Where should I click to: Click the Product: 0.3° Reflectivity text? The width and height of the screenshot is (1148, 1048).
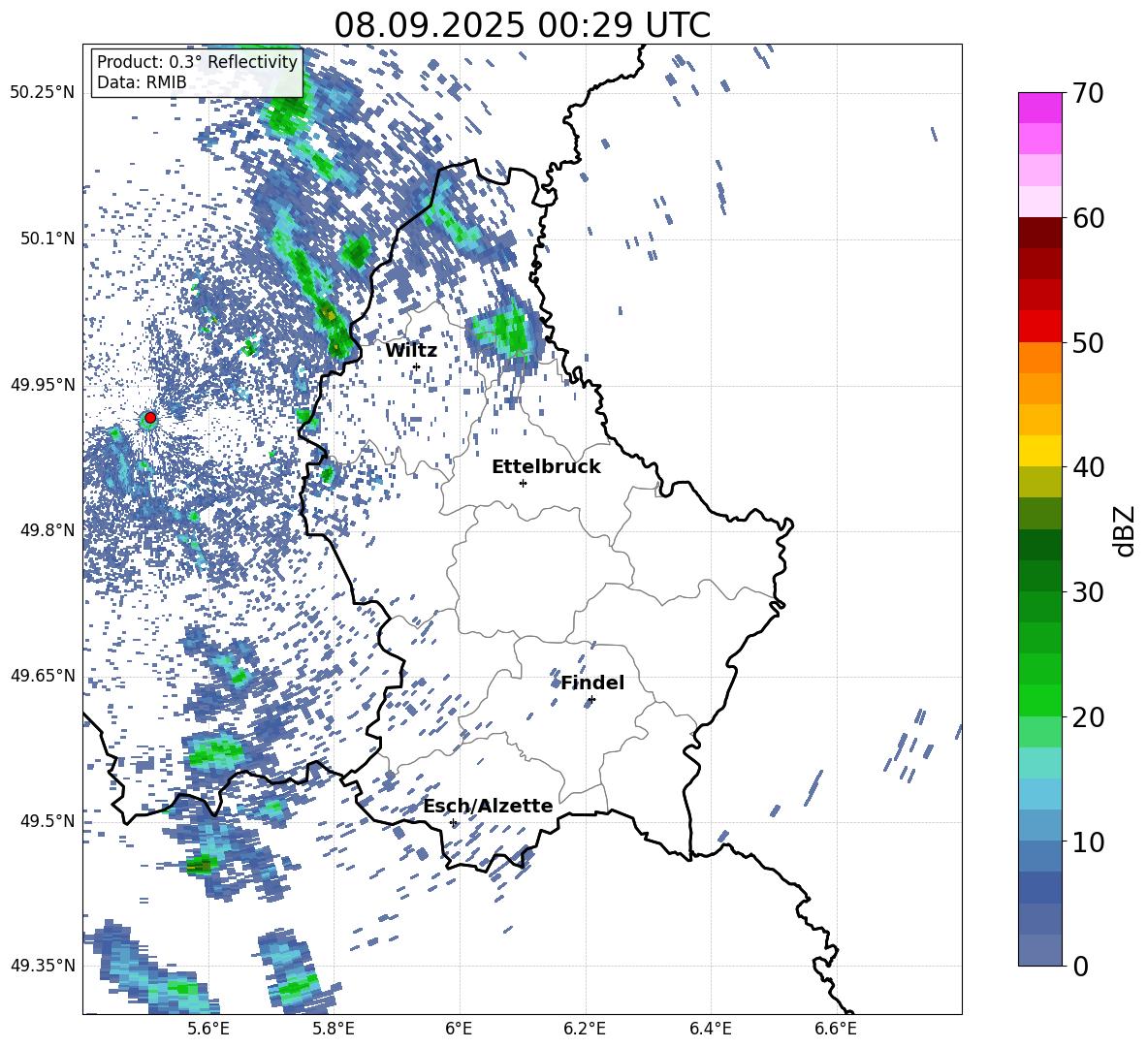tap(197, 62)
